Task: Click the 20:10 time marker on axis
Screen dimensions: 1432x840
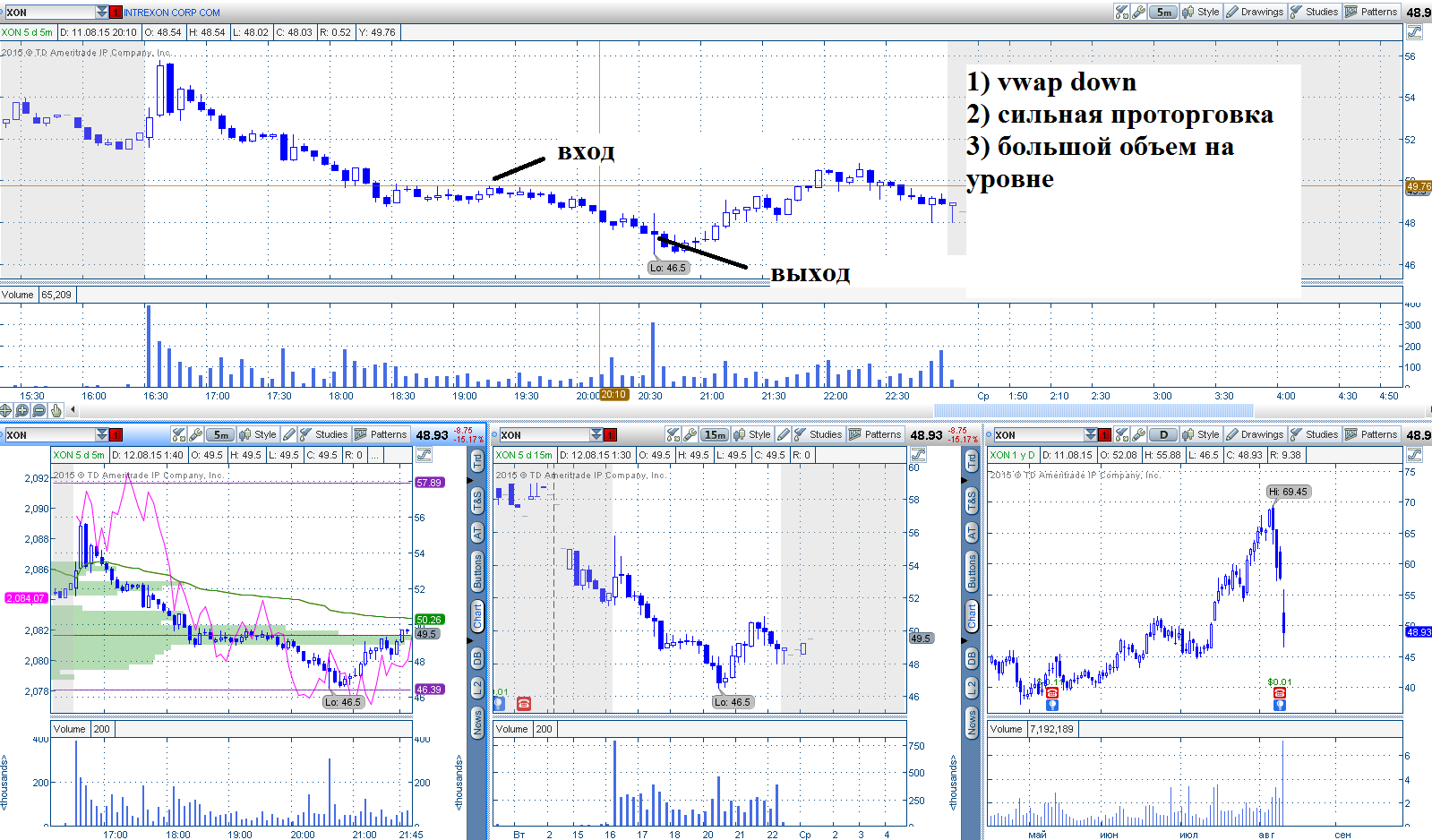Action: (x=613, y=395)
